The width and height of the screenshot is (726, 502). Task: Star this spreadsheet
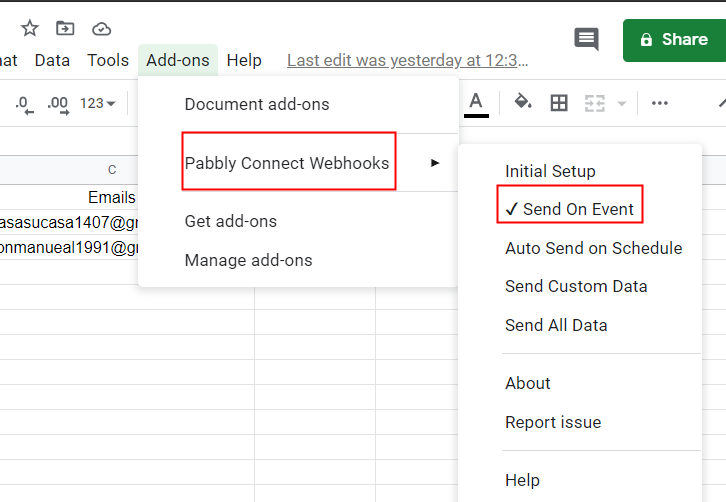[30, 28]
